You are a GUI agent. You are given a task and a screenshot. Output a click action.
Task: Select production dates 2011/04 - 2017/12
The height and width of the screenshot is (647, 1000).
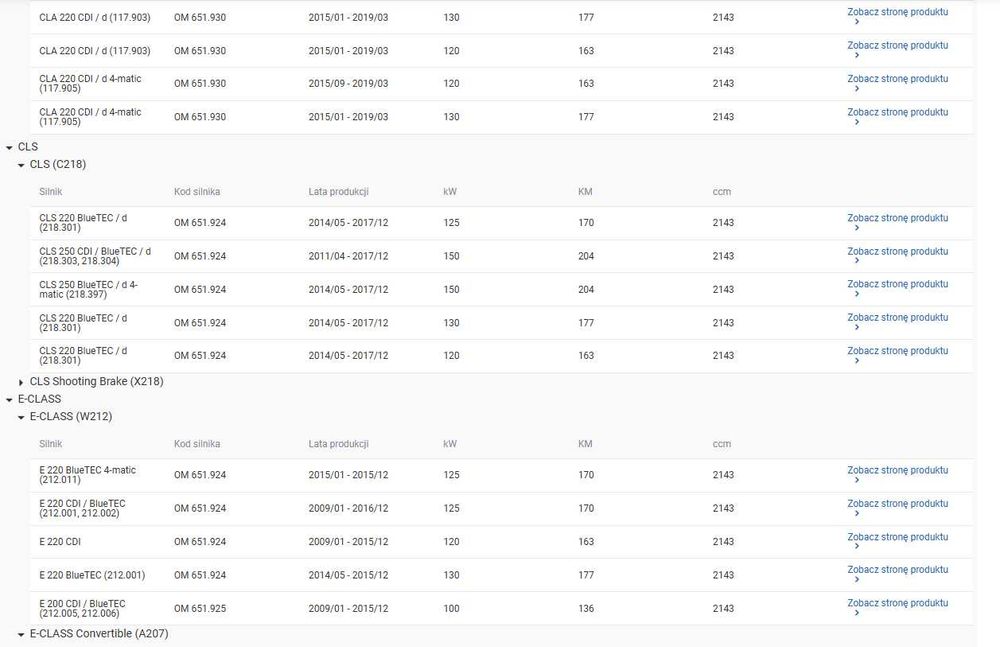click(x=348, y=256)
